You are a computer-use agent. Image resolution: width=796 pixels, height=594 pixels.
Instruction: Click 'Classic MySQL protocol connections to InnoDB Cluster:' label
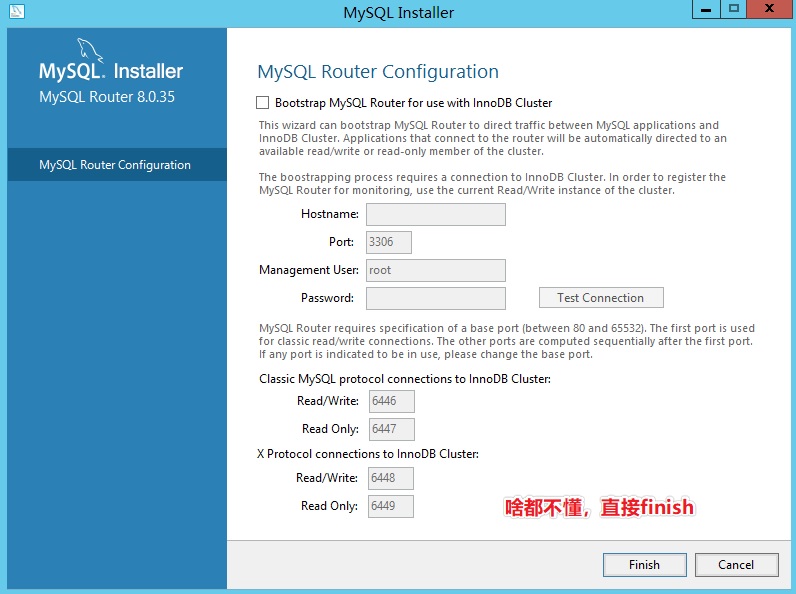point(405,379)
